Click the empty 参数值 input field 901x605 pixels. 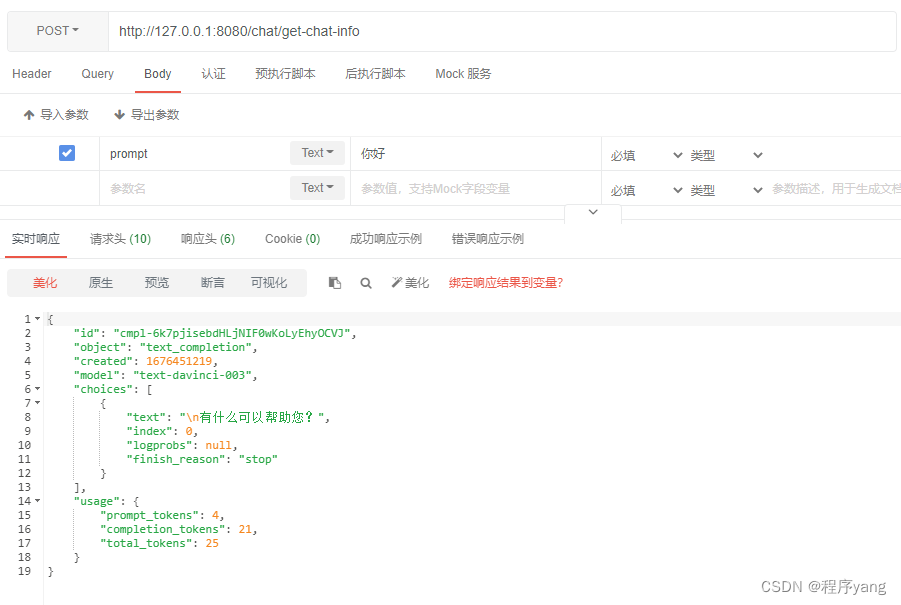pyautogui.click(x=476, y=188)
